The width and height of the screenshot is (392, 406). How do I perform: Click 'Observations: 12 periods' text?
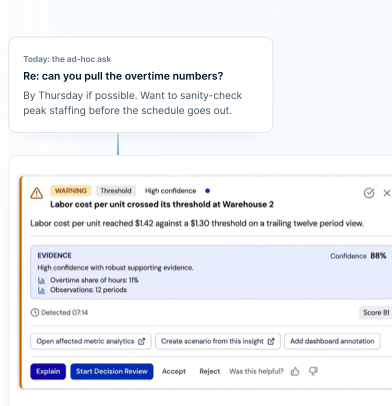click(88, 290)
